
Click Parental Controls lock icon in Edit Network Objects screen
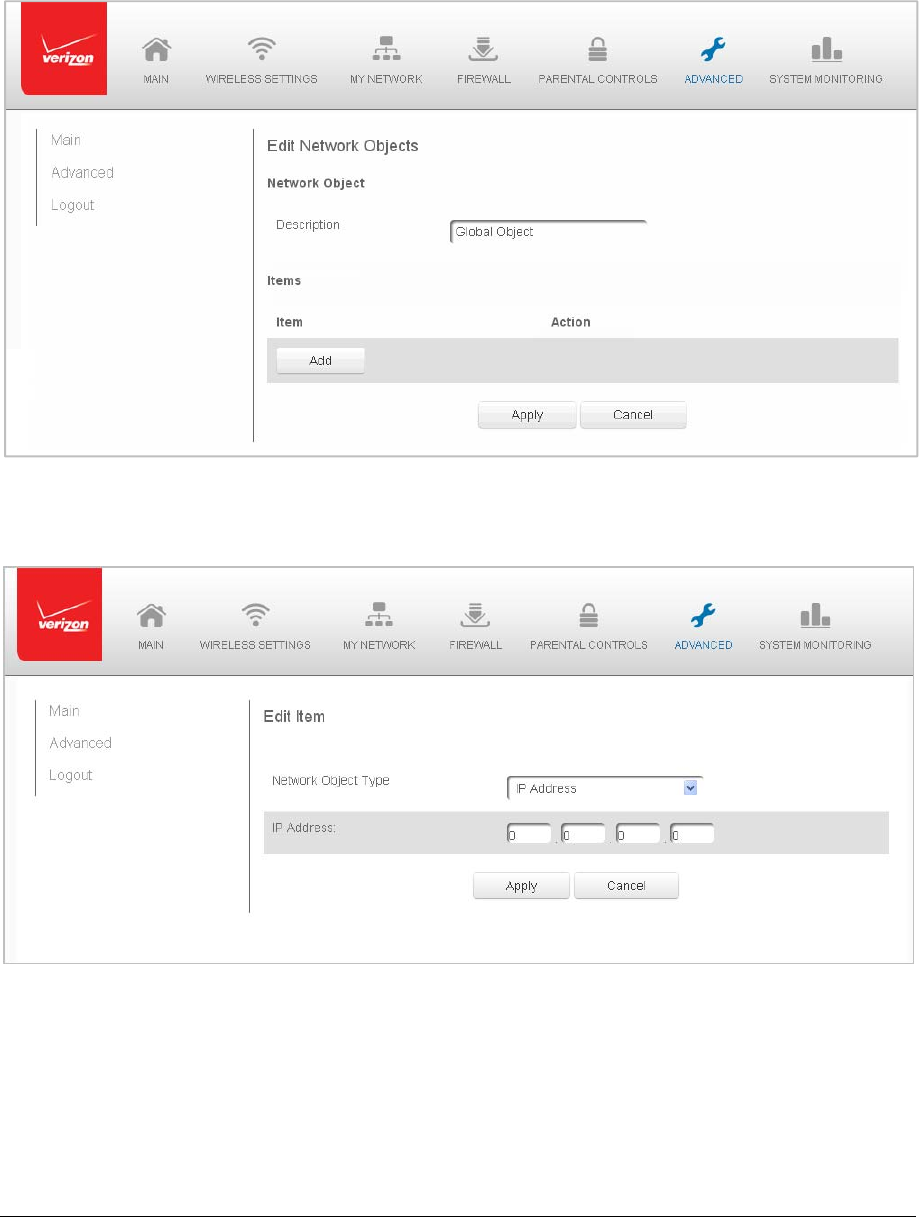(597, 49)
